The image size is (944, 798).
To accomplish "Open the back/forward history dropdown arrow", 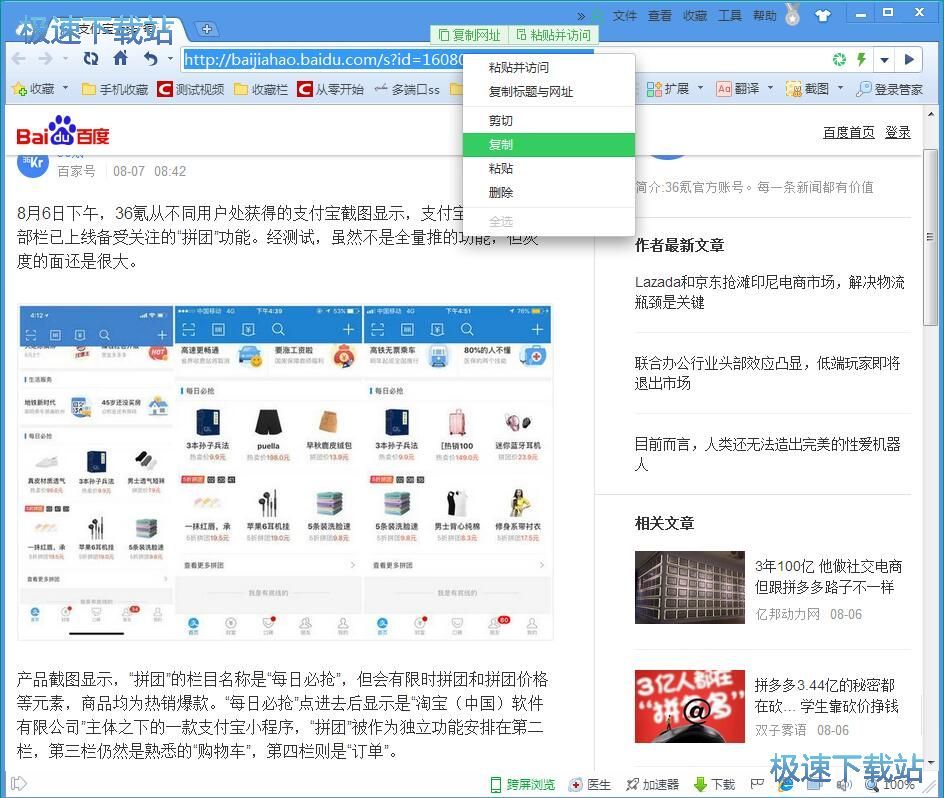I will pos(65,59).
